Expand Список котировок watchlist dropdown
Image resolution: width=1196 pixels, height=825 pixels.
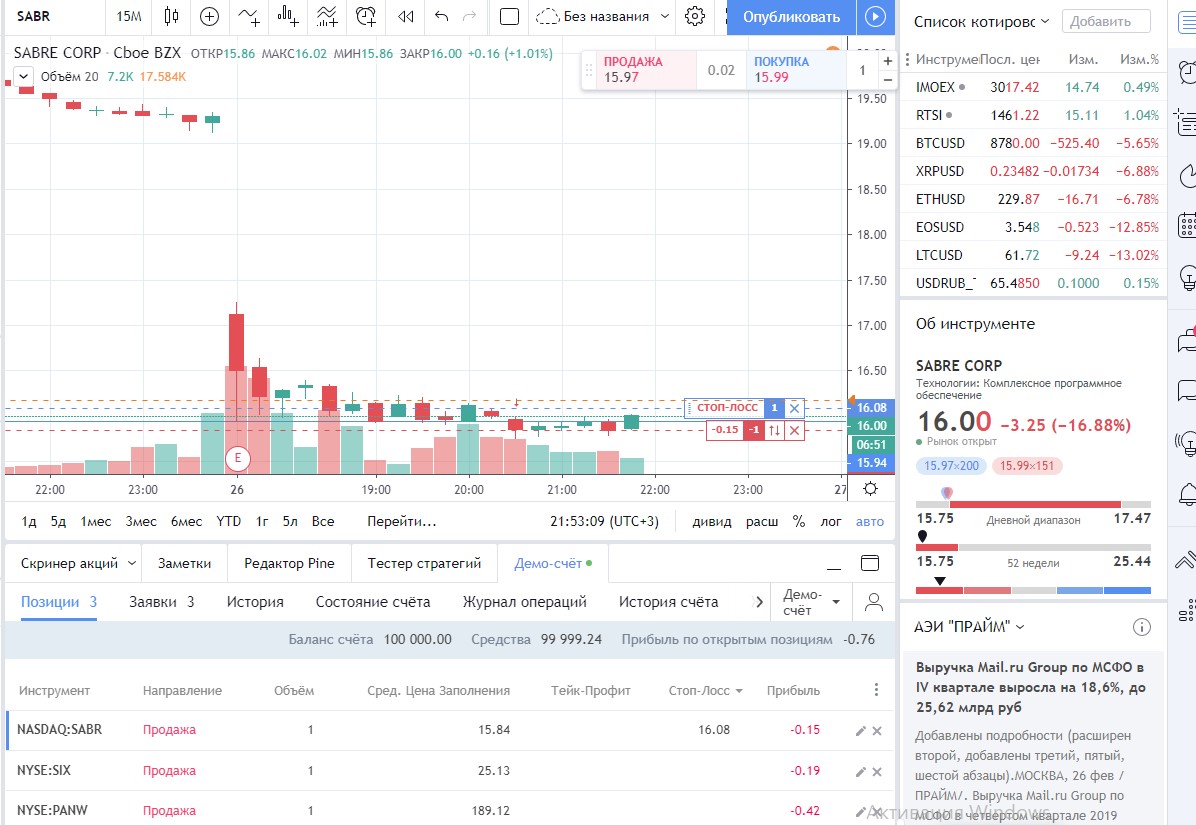pos(1045,21)
